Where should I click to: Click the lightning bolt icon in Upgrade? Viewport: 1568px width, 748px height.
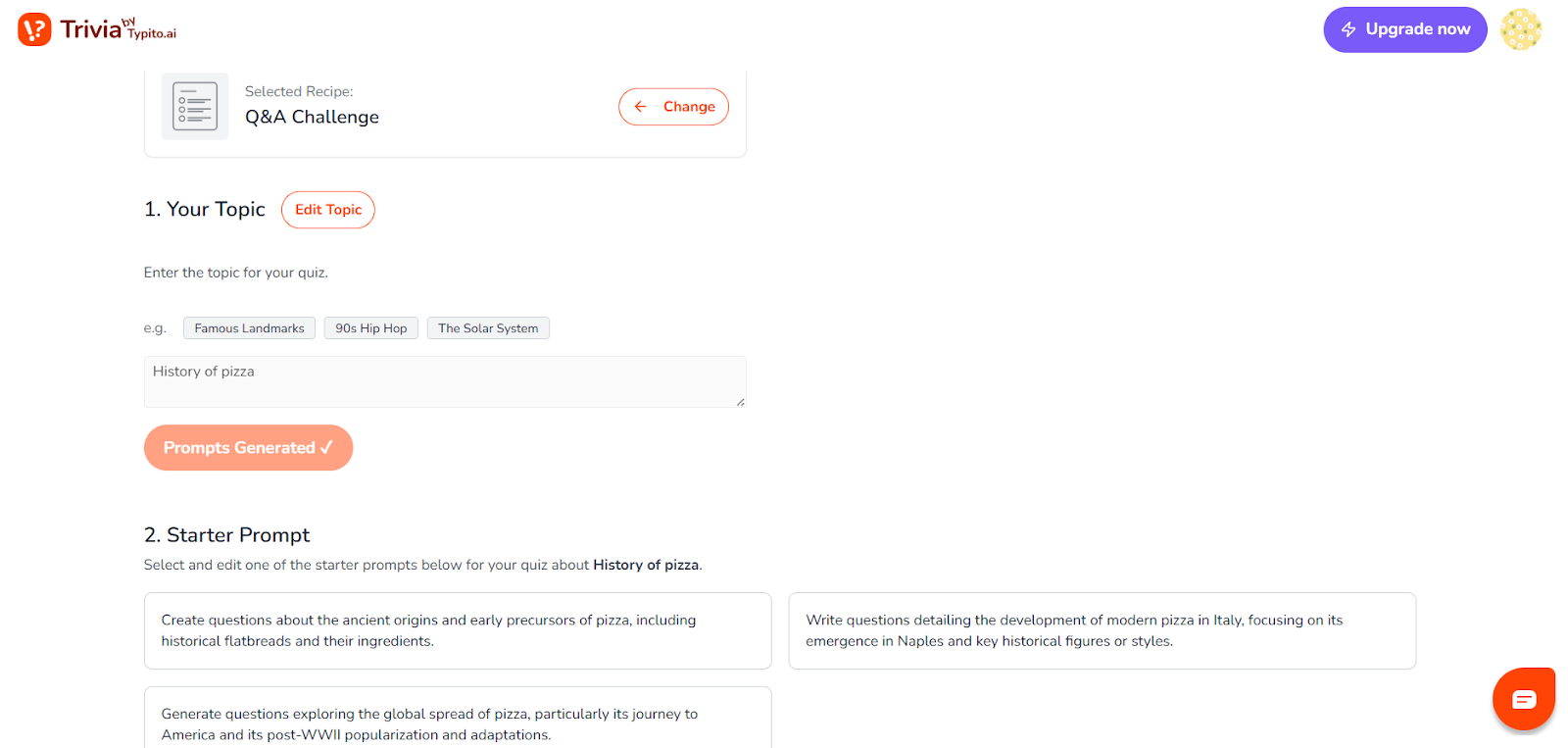[1348, 29]
